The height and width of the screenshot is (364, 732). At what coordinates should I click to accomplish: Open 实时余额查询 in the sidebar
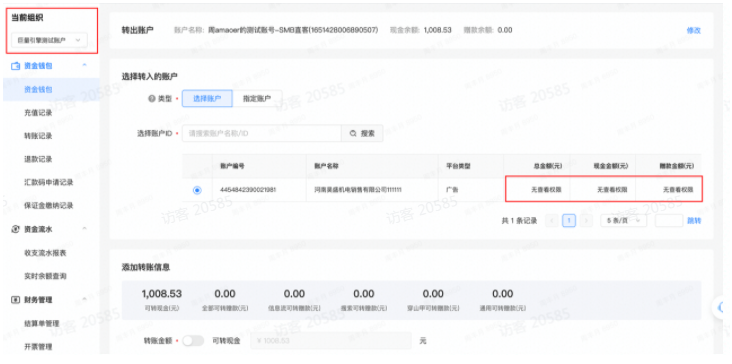[x=45, y=276]
